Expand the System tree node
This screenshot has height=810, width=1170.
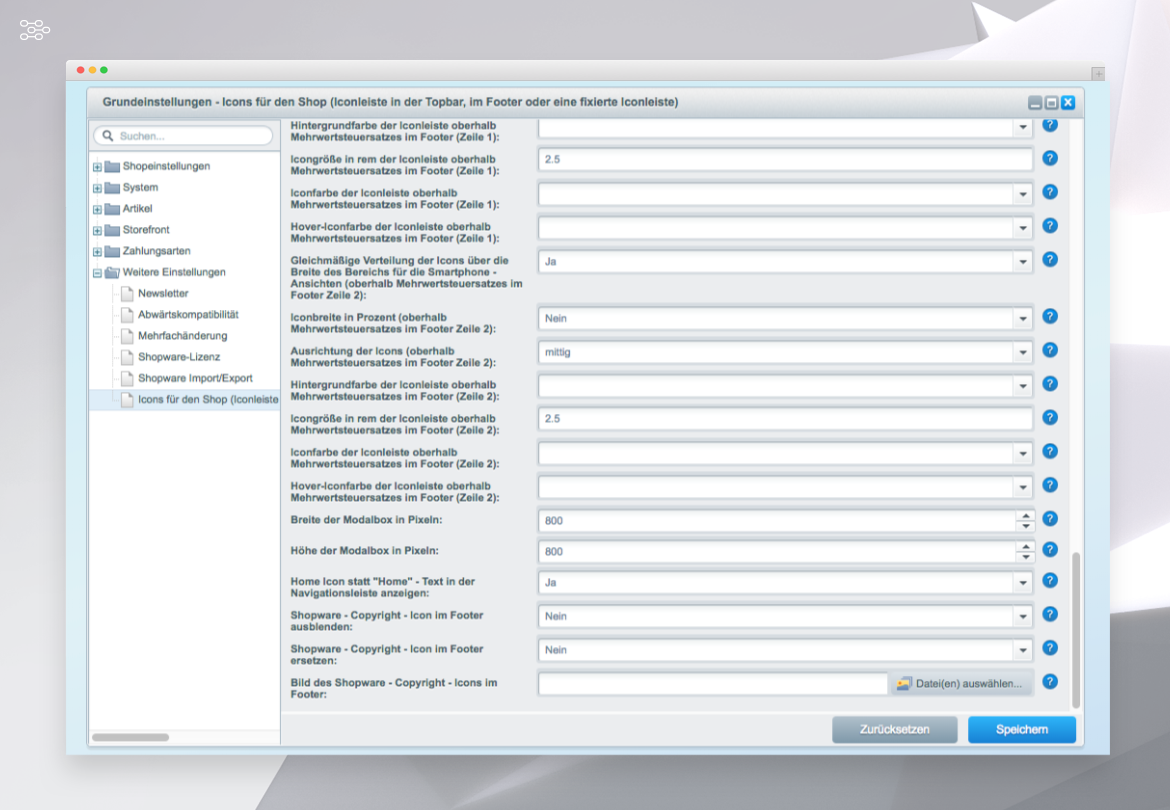pos(97,188)
